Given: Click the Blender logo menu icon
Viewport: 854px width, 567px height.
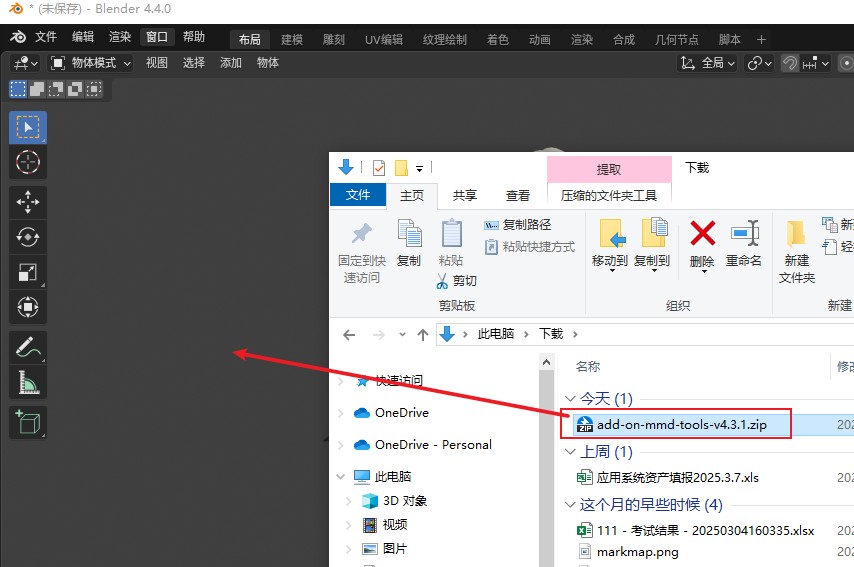Looking at the screenshot, I should point(18,36).
